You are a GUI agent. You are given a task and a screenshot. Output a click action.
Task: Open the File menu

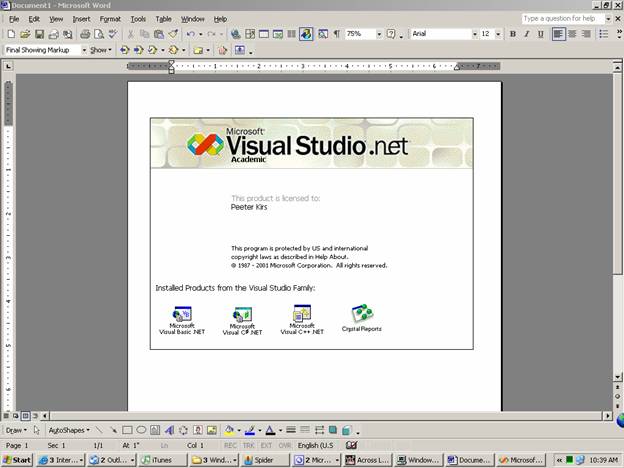tap(14, 19)
